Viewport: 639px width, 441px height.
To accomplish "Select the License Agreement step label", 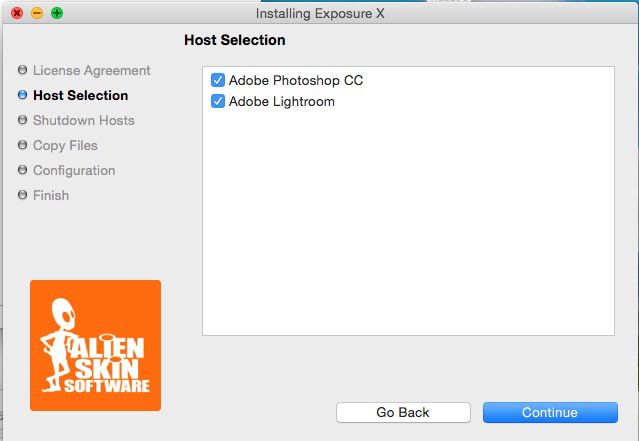I will coord(92,70).
